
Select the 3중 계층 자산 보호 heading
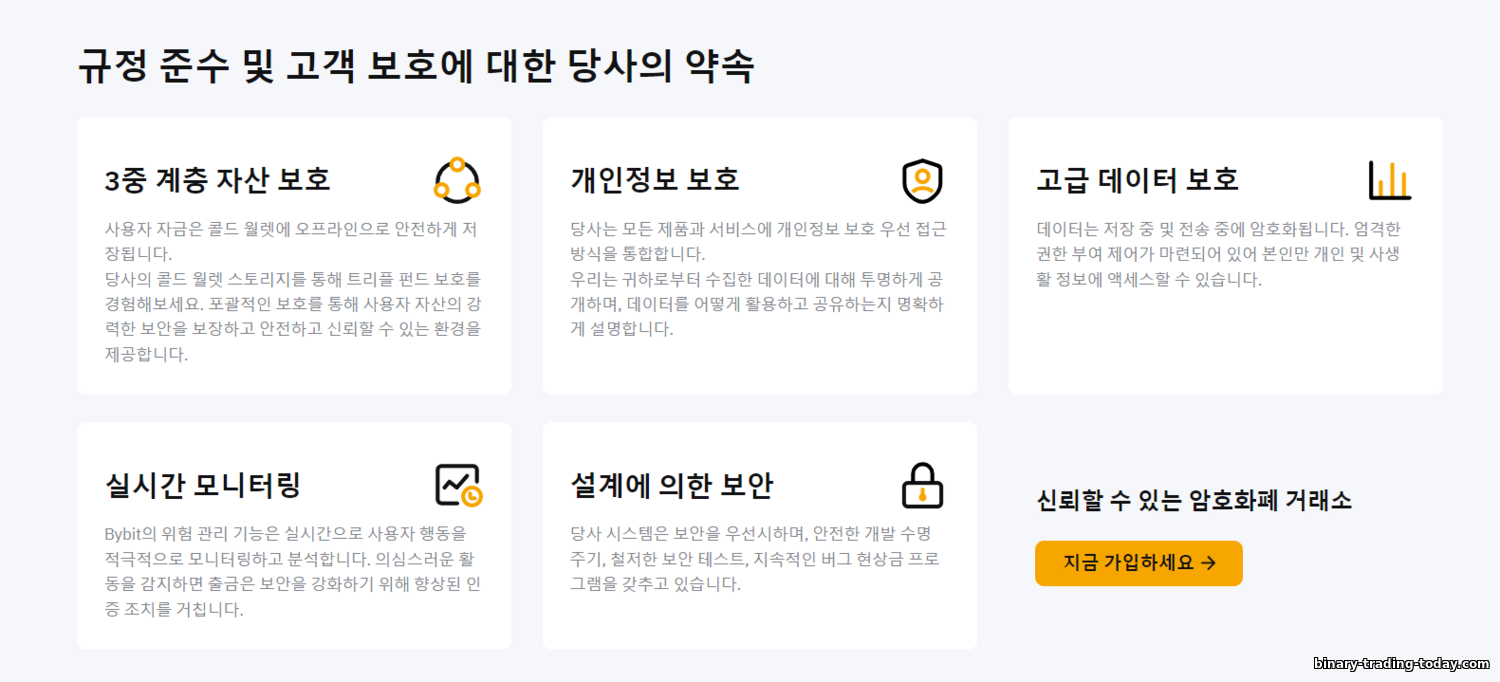217,180
